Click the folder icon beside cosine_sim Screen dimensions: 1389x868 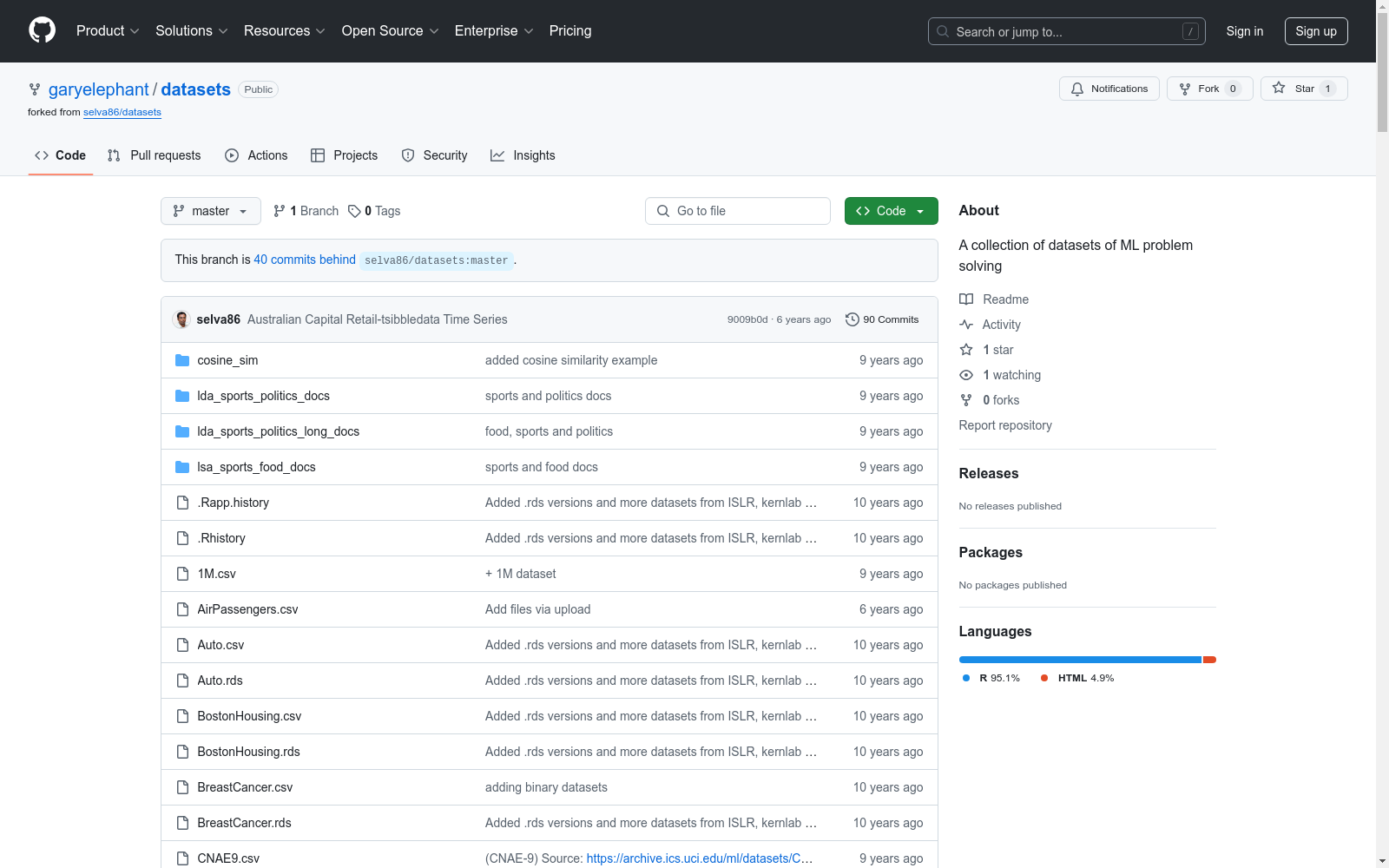(x=182, y=360)
